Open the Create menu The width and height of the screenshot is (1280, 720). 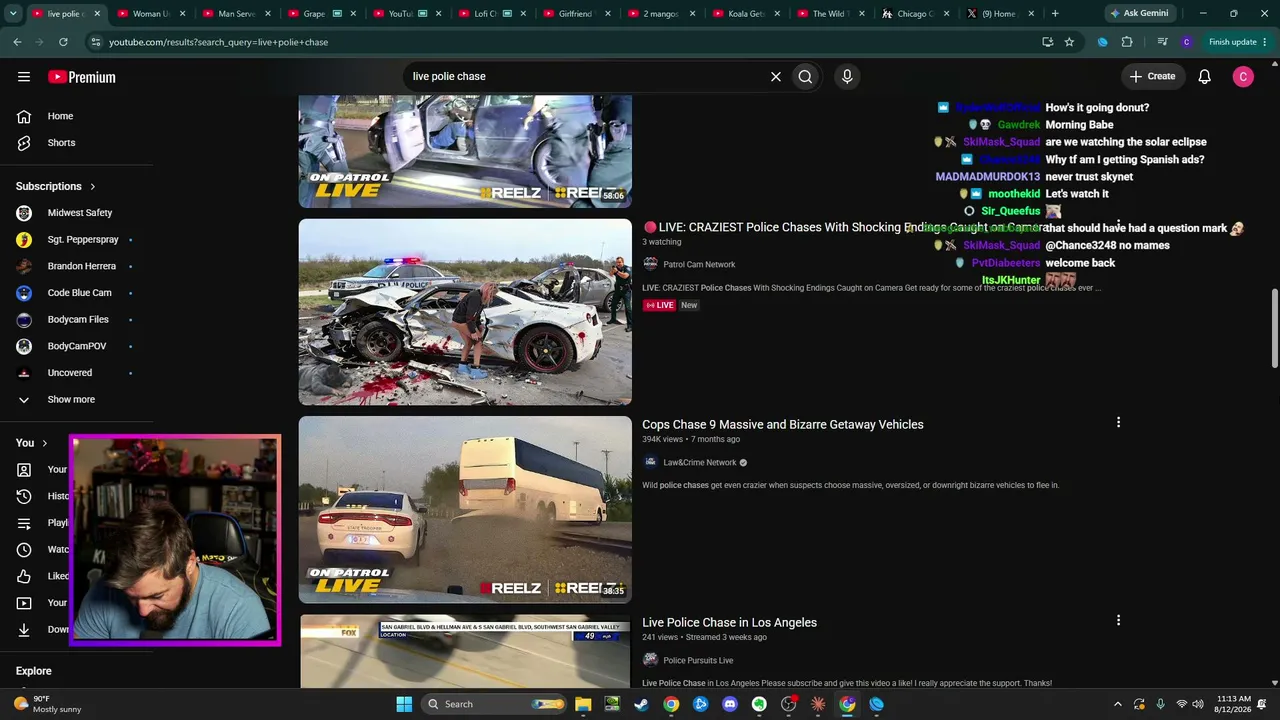(1152, 76)
